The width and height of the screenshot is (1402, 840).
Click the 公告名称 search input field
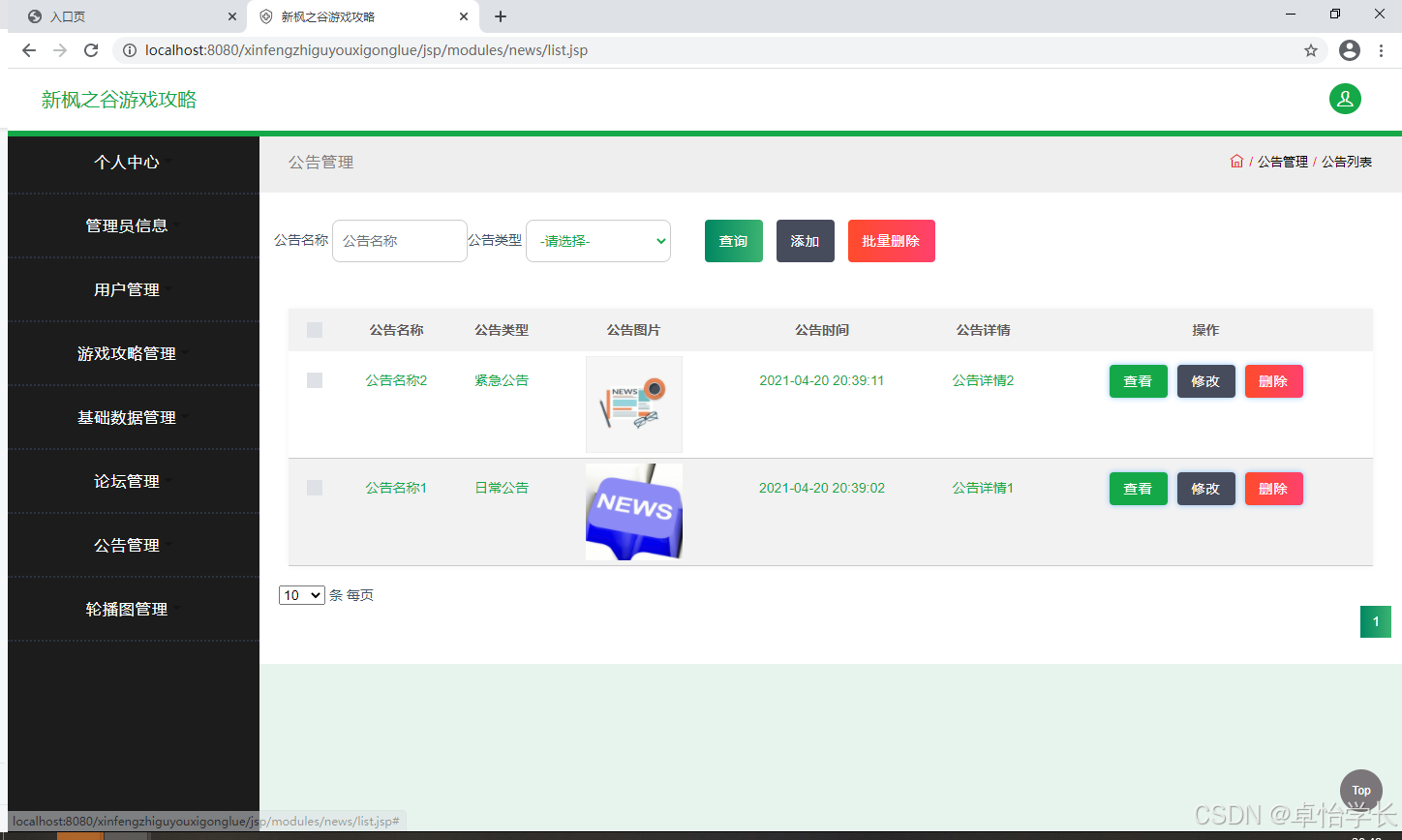(x=400, y=241)
